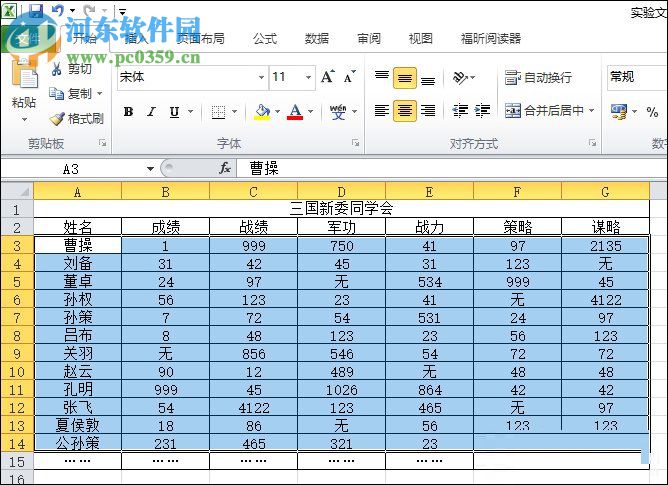Click the Copy icon

(57, 93)
